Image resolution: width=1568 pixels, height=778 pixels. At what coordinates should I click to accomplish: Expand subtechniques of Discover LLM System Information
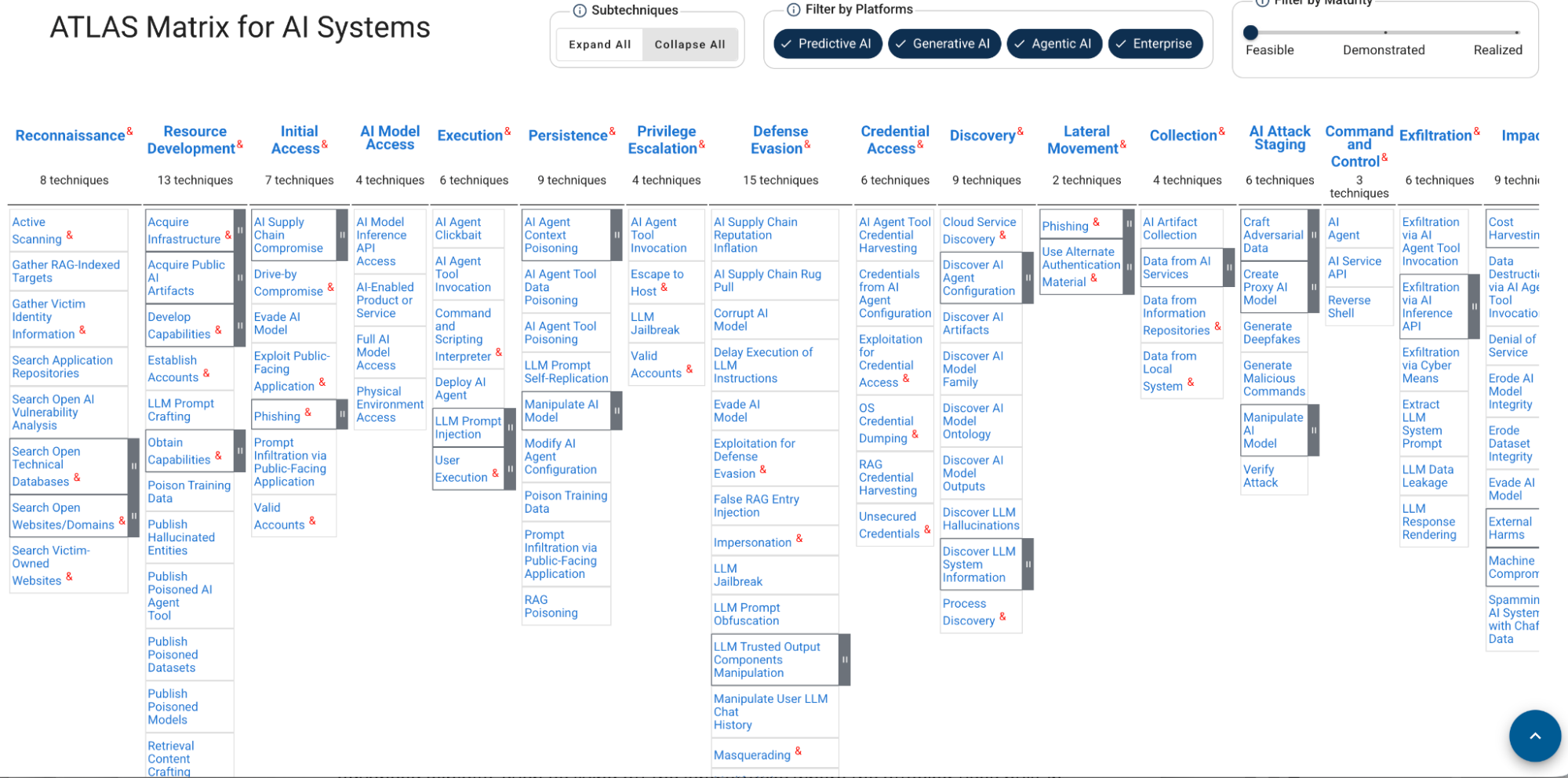pyautogui.click(x=1028, y=564)
